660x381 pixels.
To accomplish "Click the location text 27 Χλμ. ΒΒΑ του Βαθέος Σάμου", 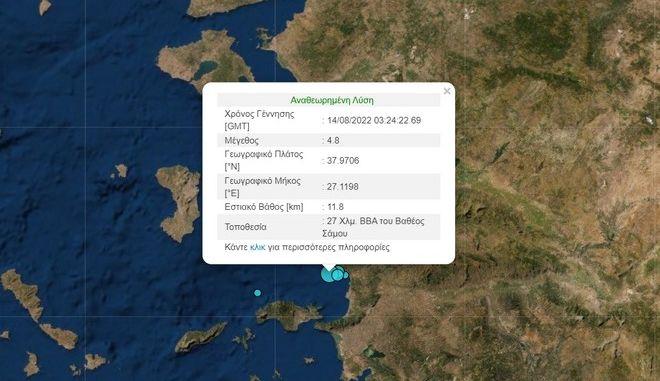I will pos(373,227).
